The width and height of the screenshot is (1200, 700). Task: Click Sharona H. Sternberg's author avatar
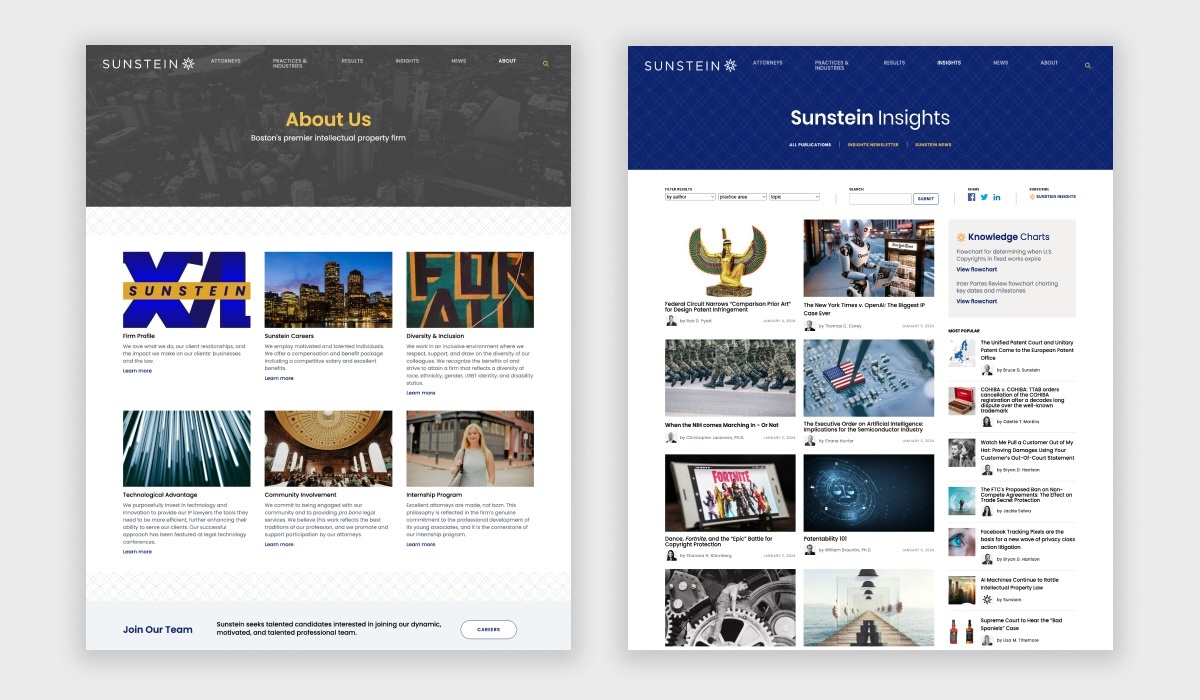point(671,555)
